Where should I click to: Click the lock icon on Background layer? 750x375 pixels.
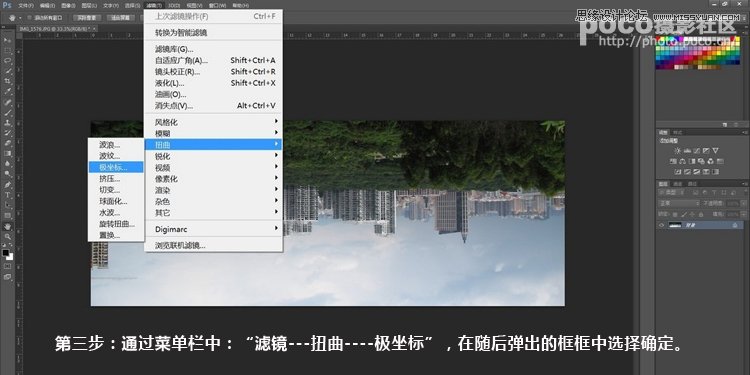click(x=735, y=225)
